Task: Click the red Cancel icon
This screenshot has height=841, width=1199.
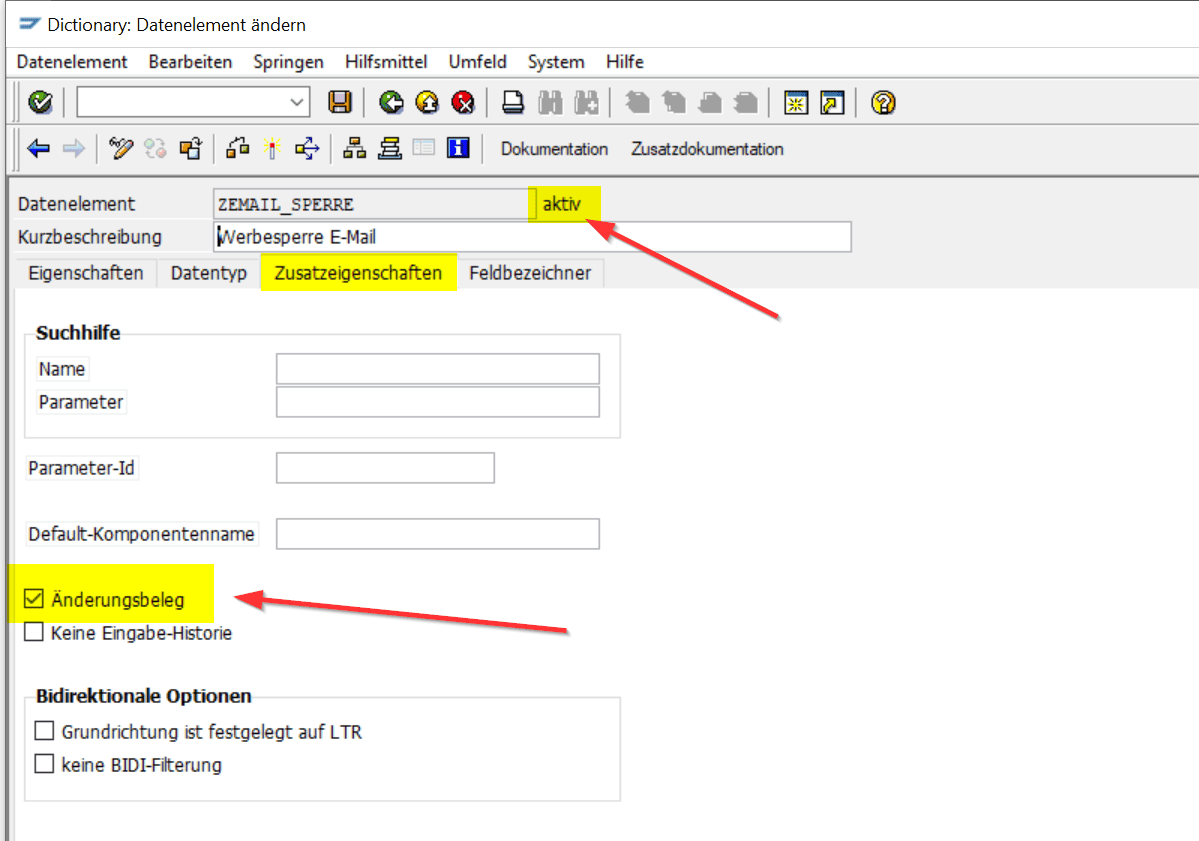Action: point(463,102)
